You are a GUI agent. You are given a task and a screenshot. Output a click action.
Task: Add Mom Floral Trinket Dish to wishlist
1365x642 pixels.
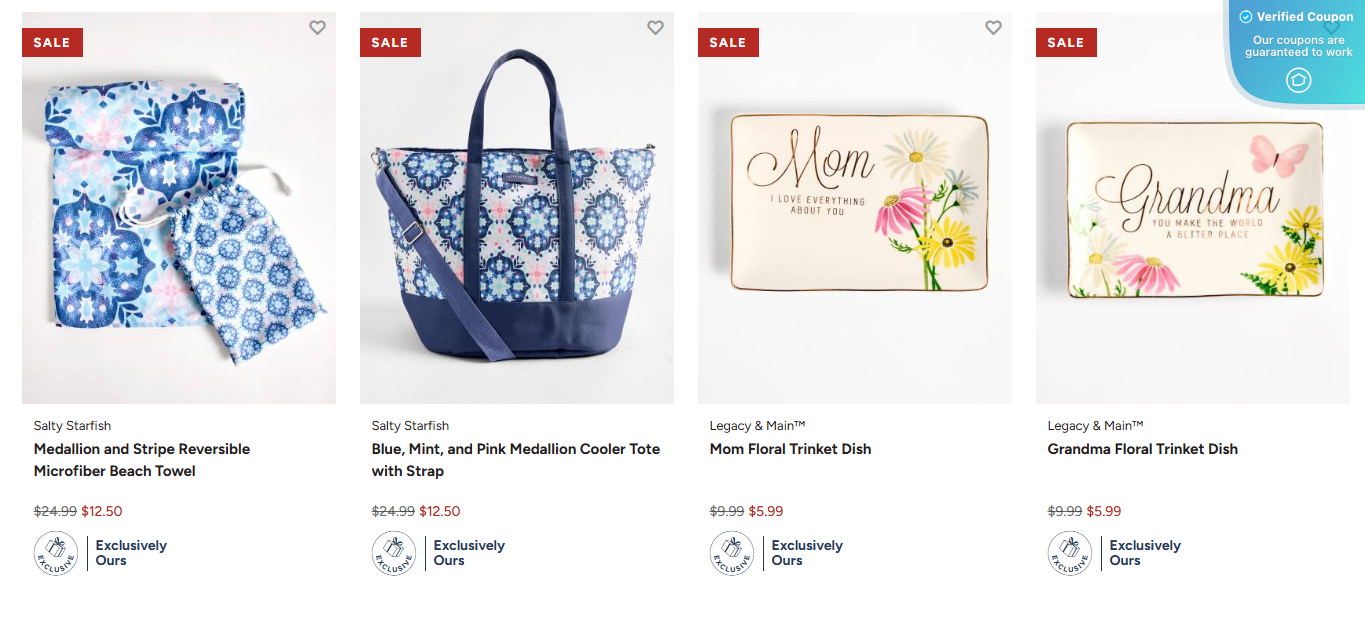pyautogui.click(x=993, y=28)
